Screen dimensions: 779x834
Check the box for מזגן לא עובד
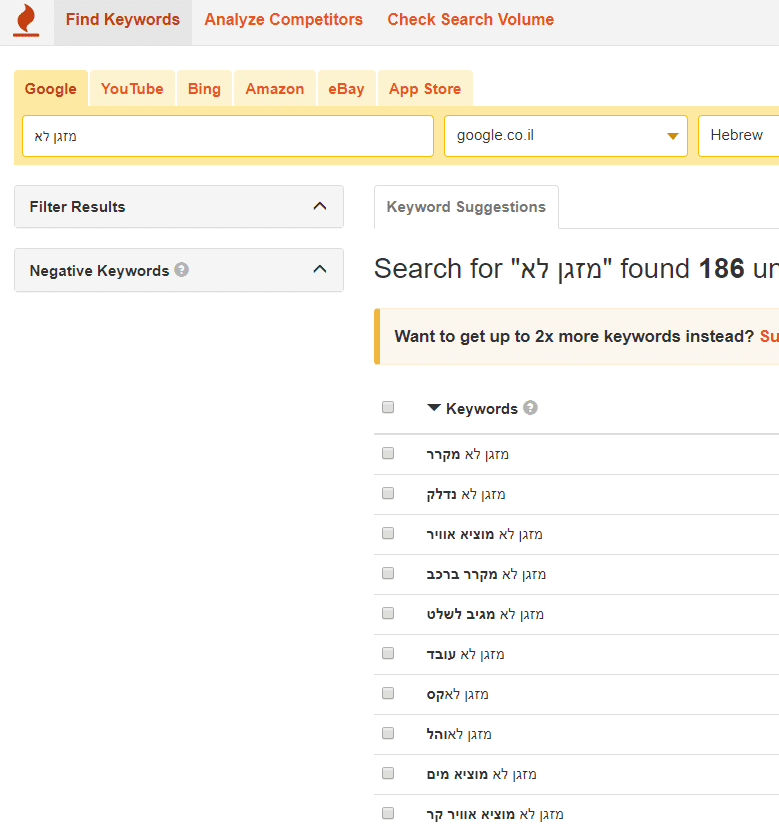coord(388,653)
